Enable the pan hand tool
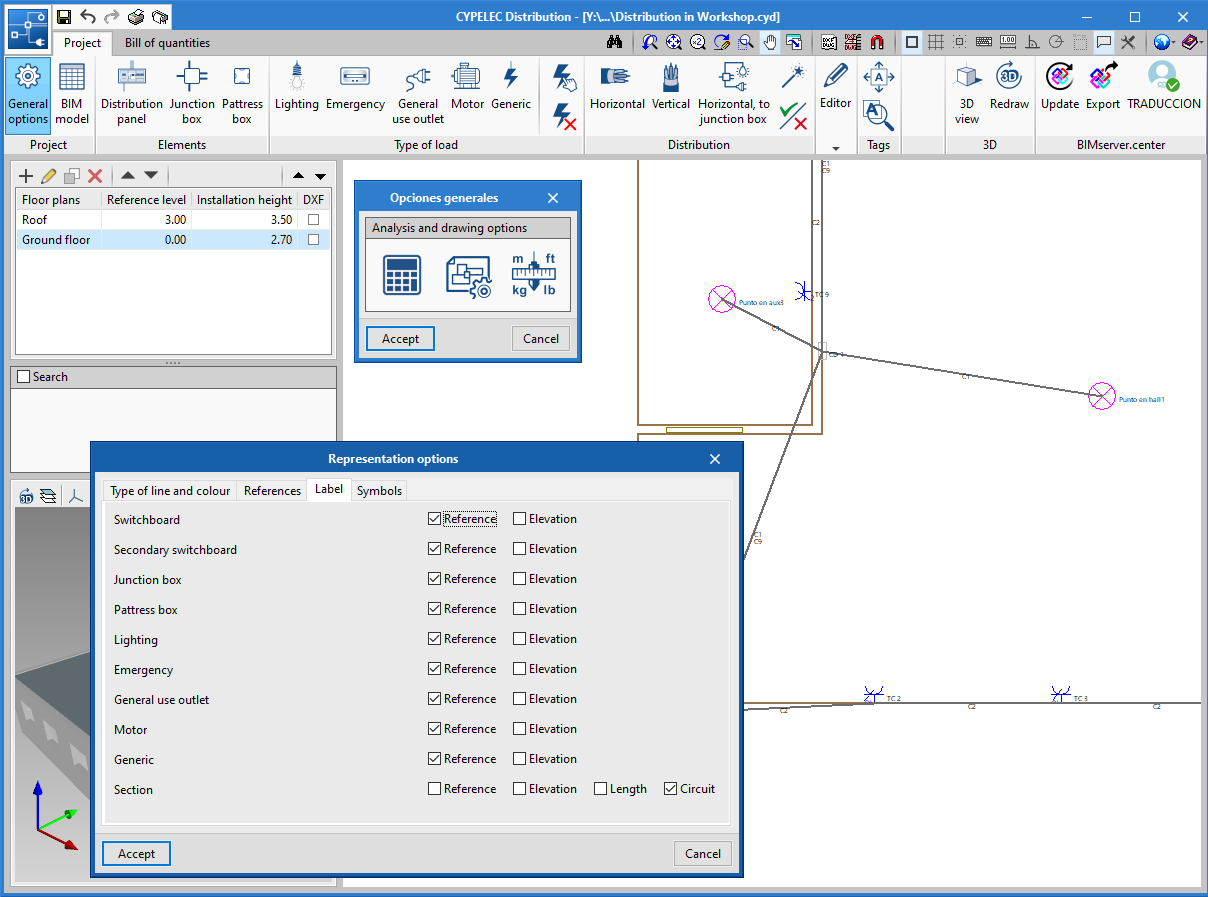The height and width of the screenshot is (897, 1208). (x=770, y=42)
